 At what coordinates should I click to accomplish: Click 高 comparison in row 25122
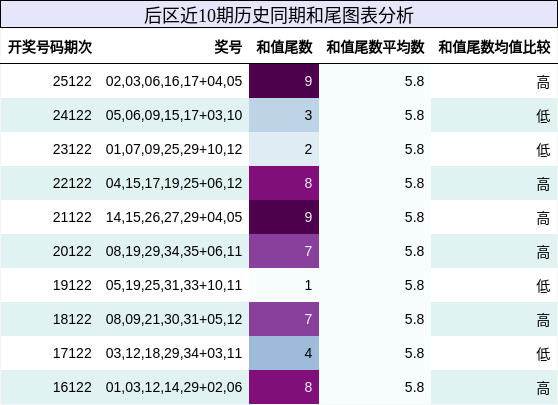click(x=543, y=82)
